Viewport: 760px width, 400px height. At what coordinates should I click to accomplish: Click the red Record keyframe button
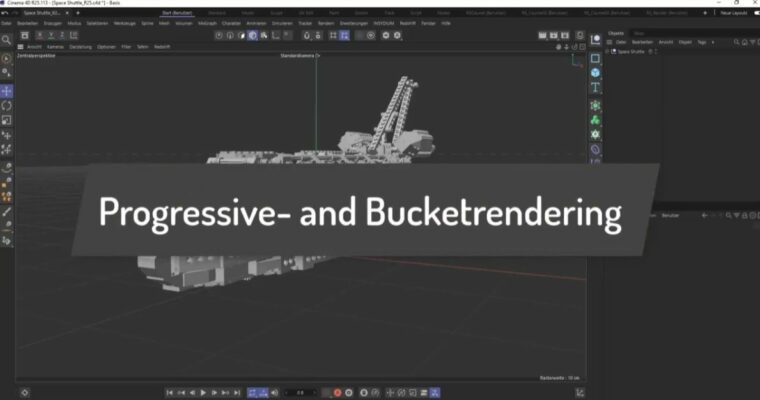[x=337, y=393]
